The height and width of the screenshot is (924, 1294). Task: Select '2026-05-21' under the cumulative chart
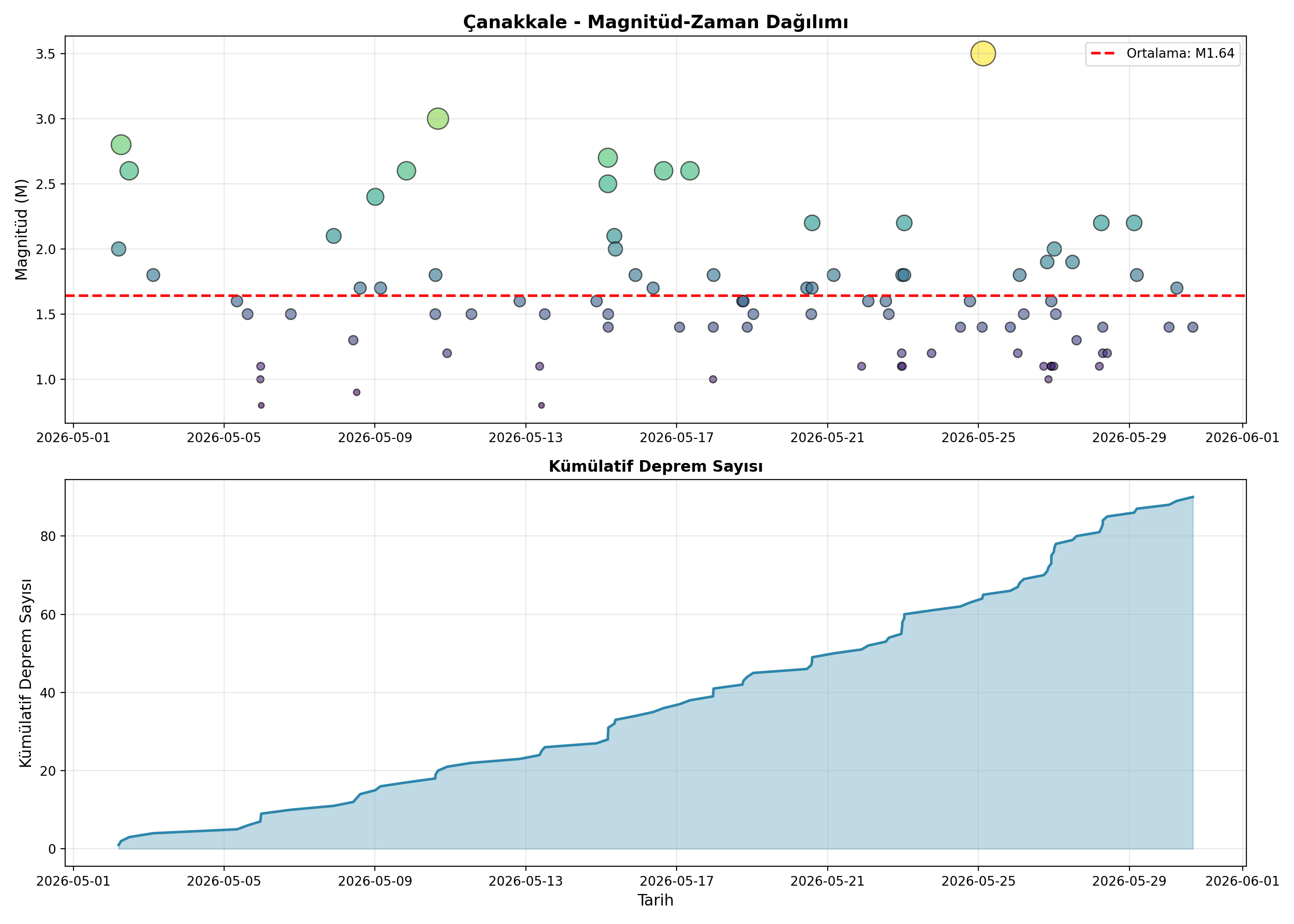point(827,881)
